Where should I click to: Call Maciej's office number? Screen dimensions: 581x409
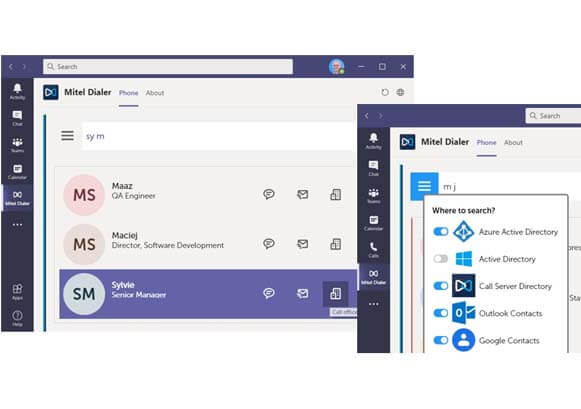(x=335, y=244)
